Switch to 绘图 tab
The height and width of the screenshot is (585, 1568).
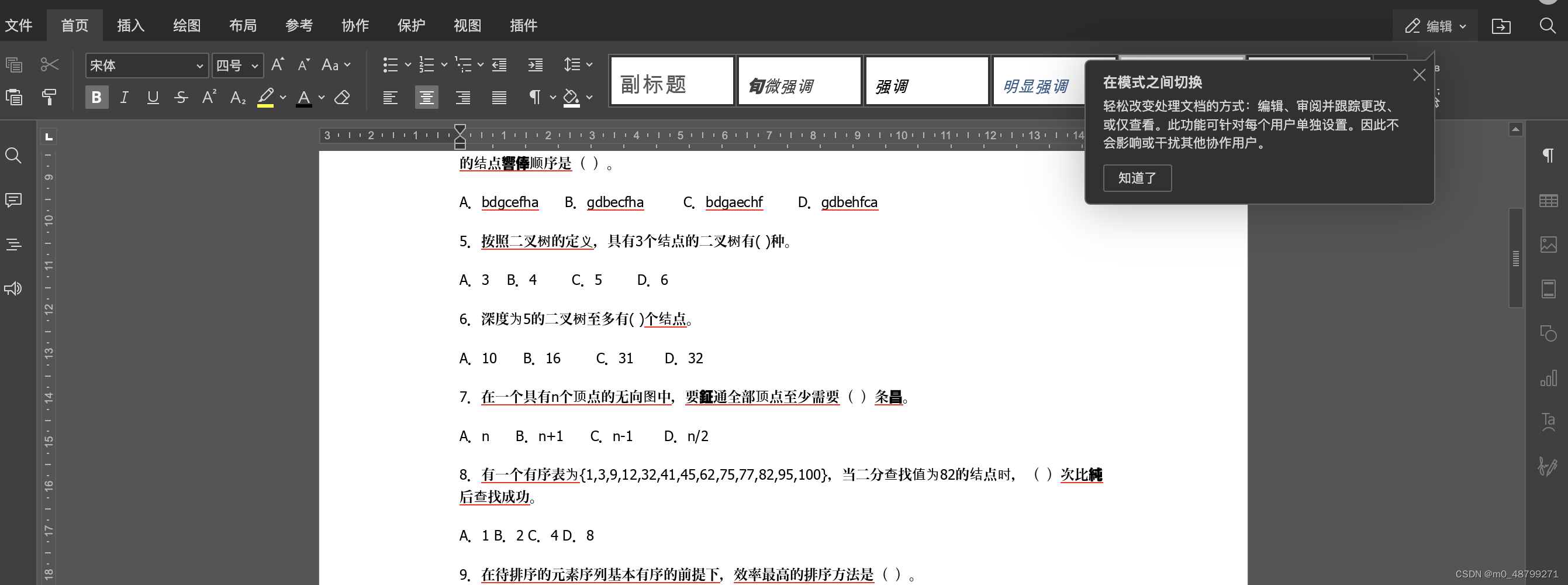pyautogui.click(x=187, y=26)
